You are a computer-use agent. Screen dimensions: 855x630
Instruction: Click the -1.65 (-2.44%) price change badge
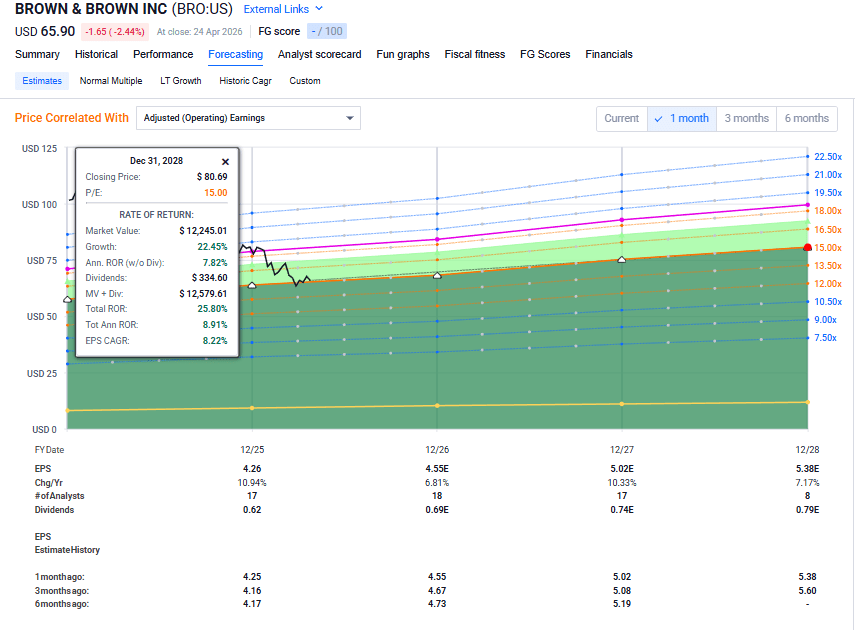(x=115, y=32)
